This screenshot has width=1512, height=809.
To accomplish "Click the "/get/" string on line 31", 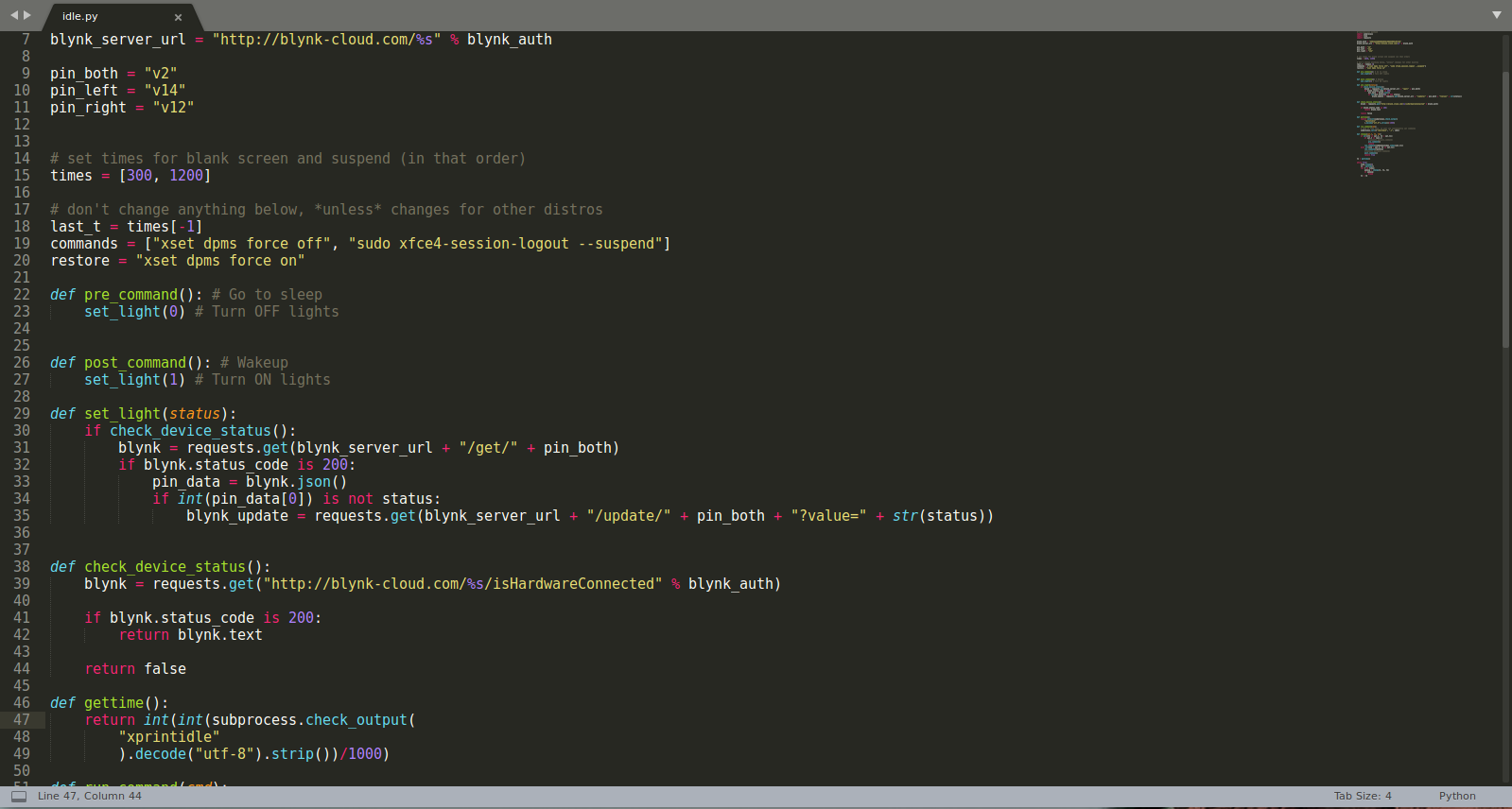I will 488,448.
